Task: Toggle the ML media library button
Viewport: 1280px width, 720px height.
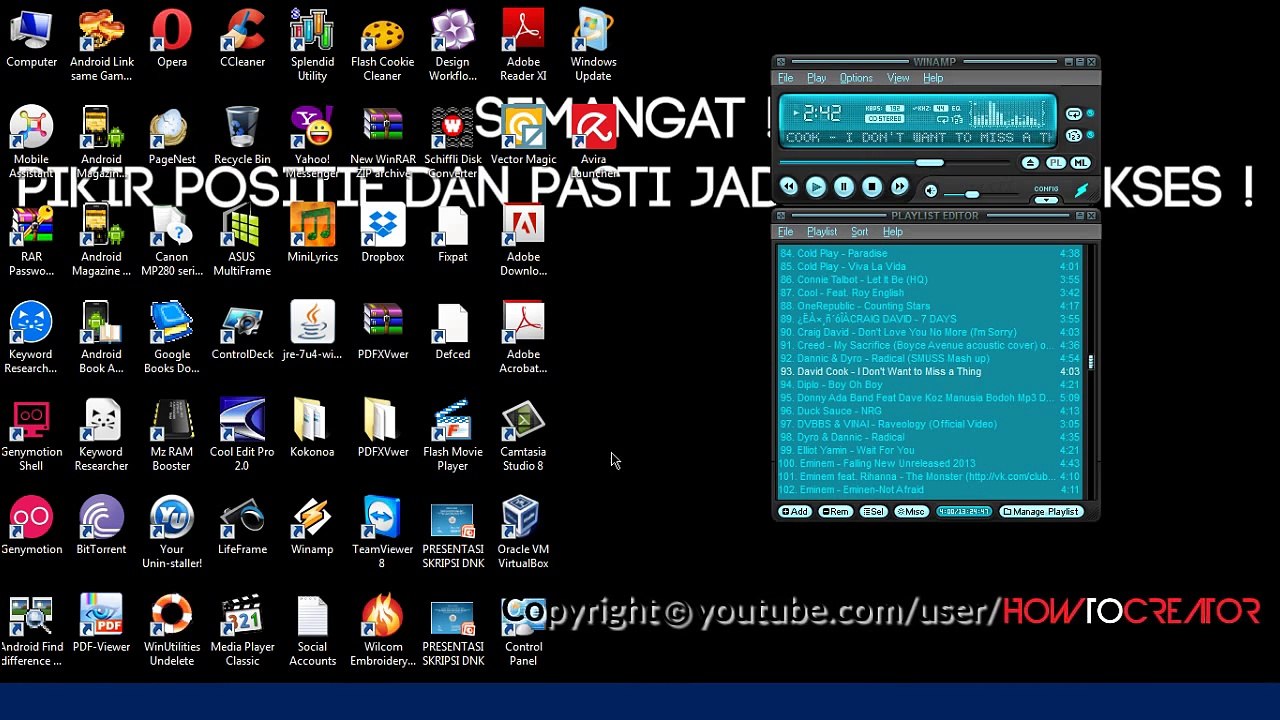Action: [1080, 163]
